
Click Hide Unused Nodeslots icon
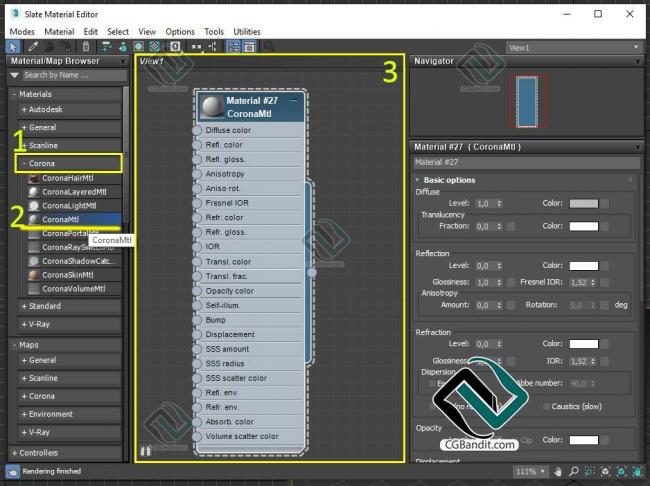[123, 47]
